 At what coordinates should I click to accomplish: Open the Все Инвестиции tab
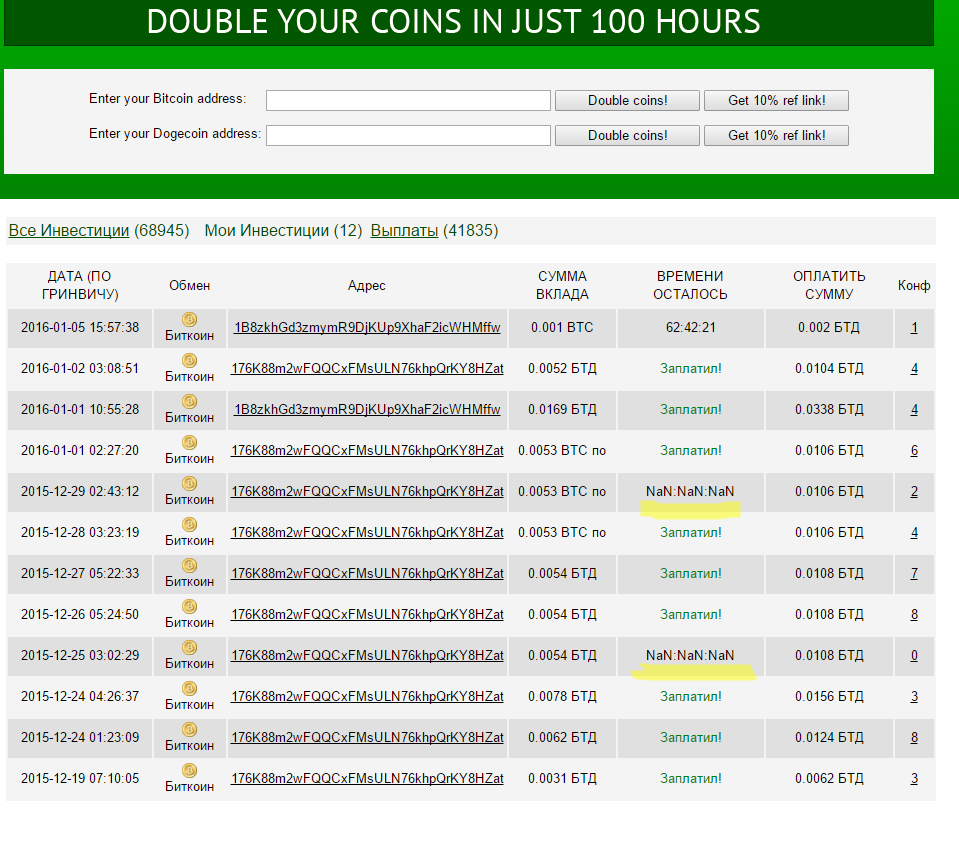pos(69,231)
